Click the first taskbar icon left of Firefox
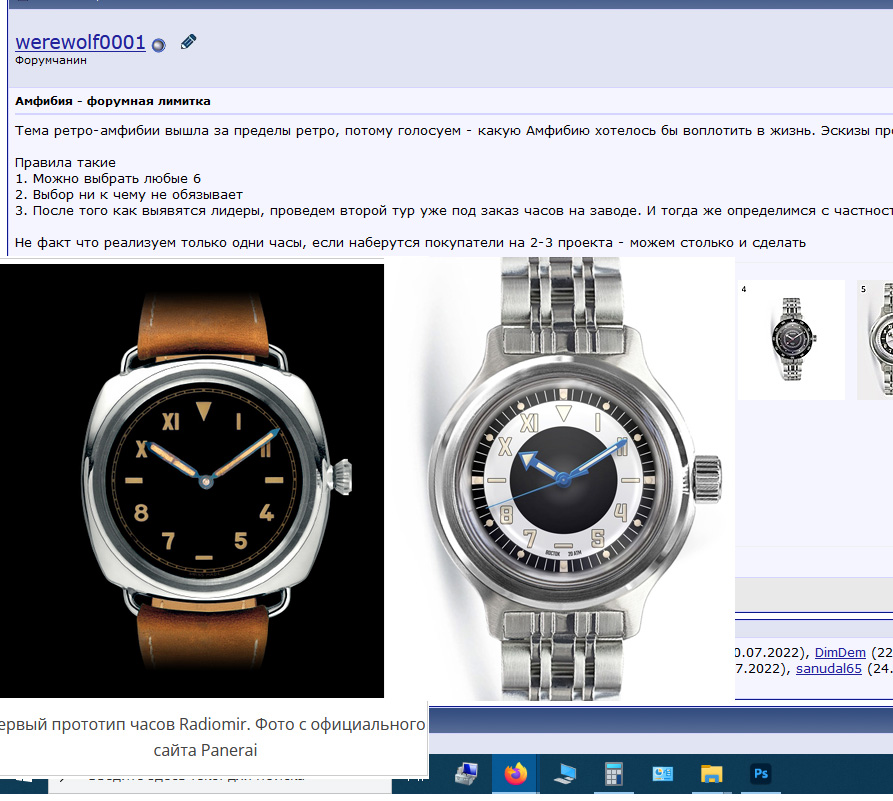Screen dimensions: 893x801 (x=467, y=774)
